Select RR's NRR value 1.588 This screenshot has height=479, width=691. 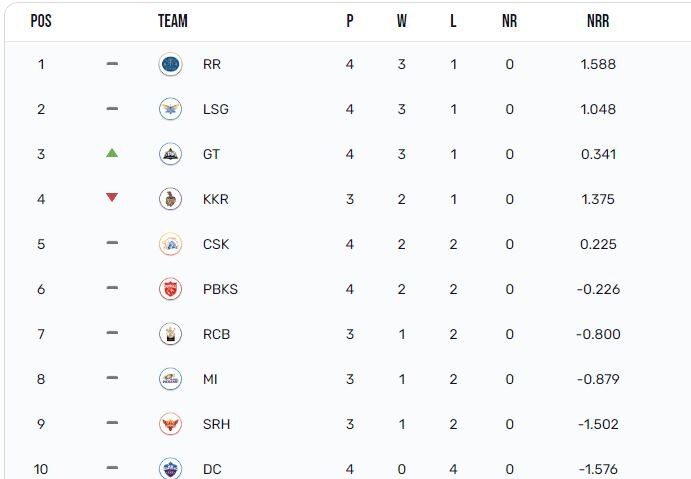[598, 64]
